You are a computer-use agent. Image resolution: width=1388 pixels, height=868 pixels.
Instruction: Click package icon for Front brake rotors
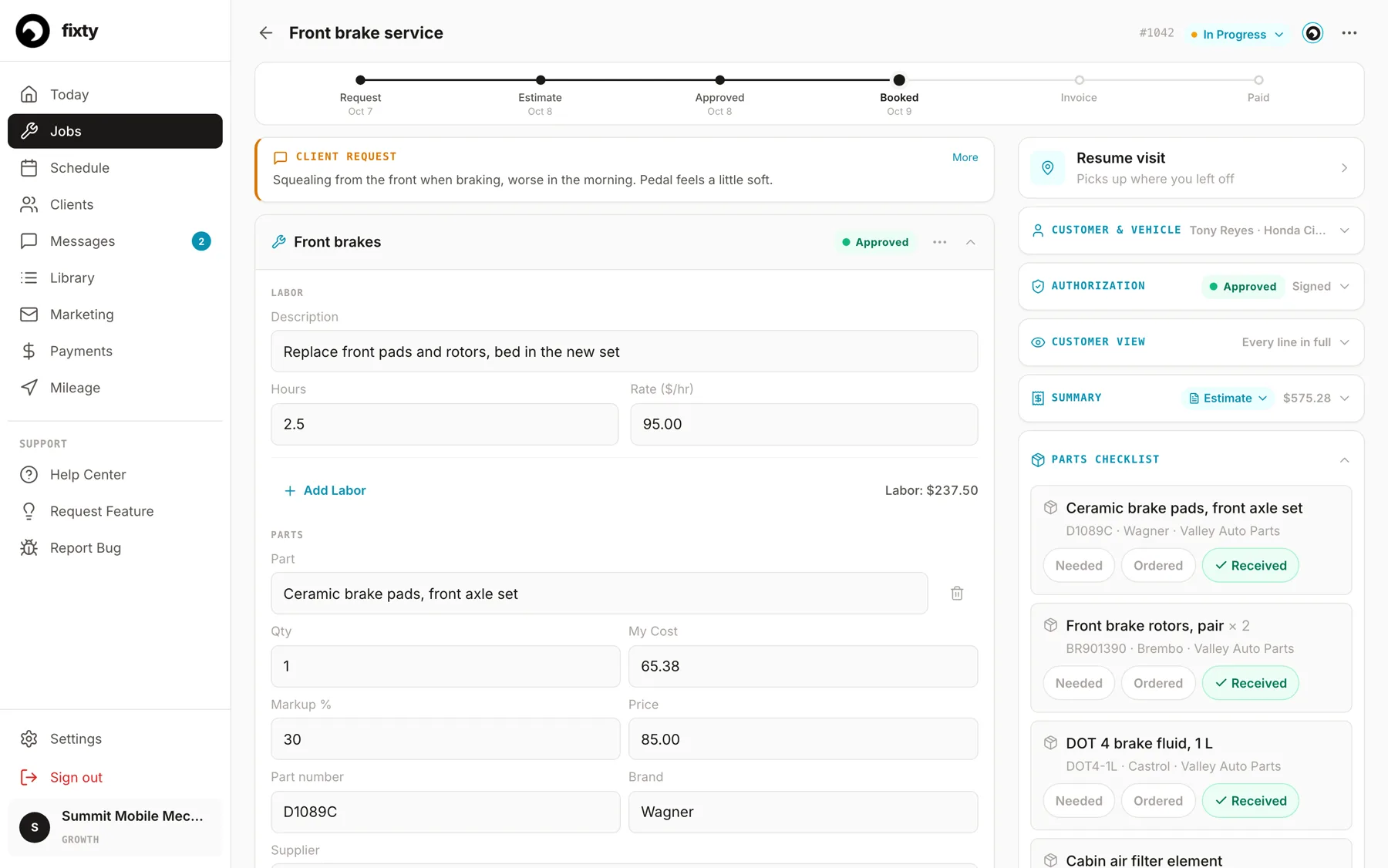coord(1050,625)
